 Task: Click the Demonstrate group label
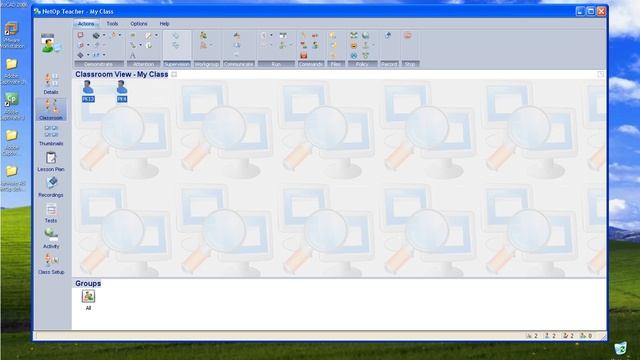pos(99,64)
